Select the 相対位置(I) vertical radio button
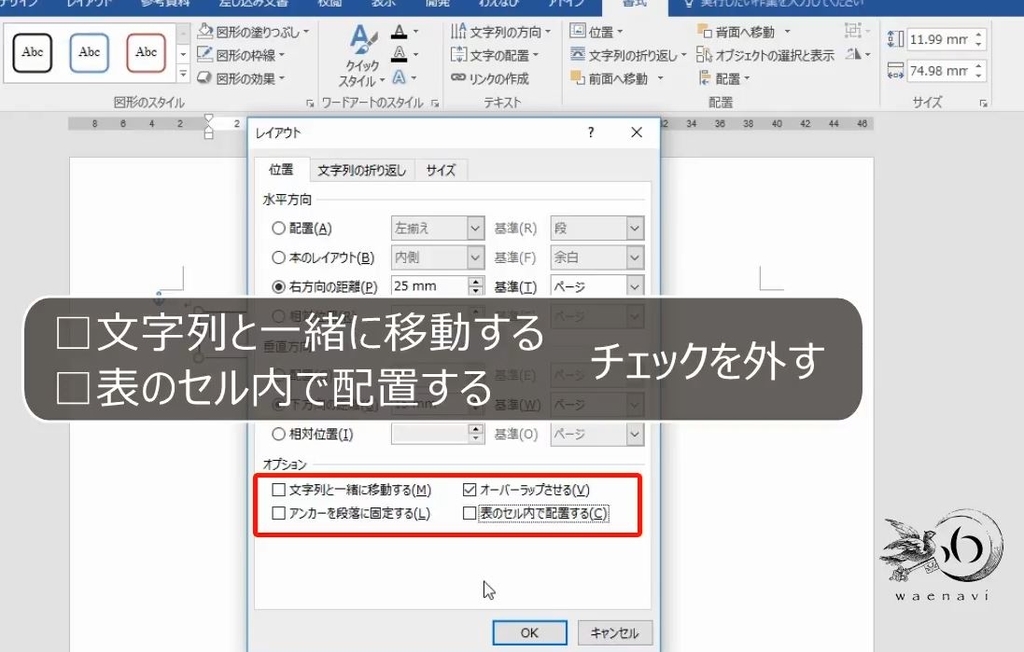 [x=278, y=434]
